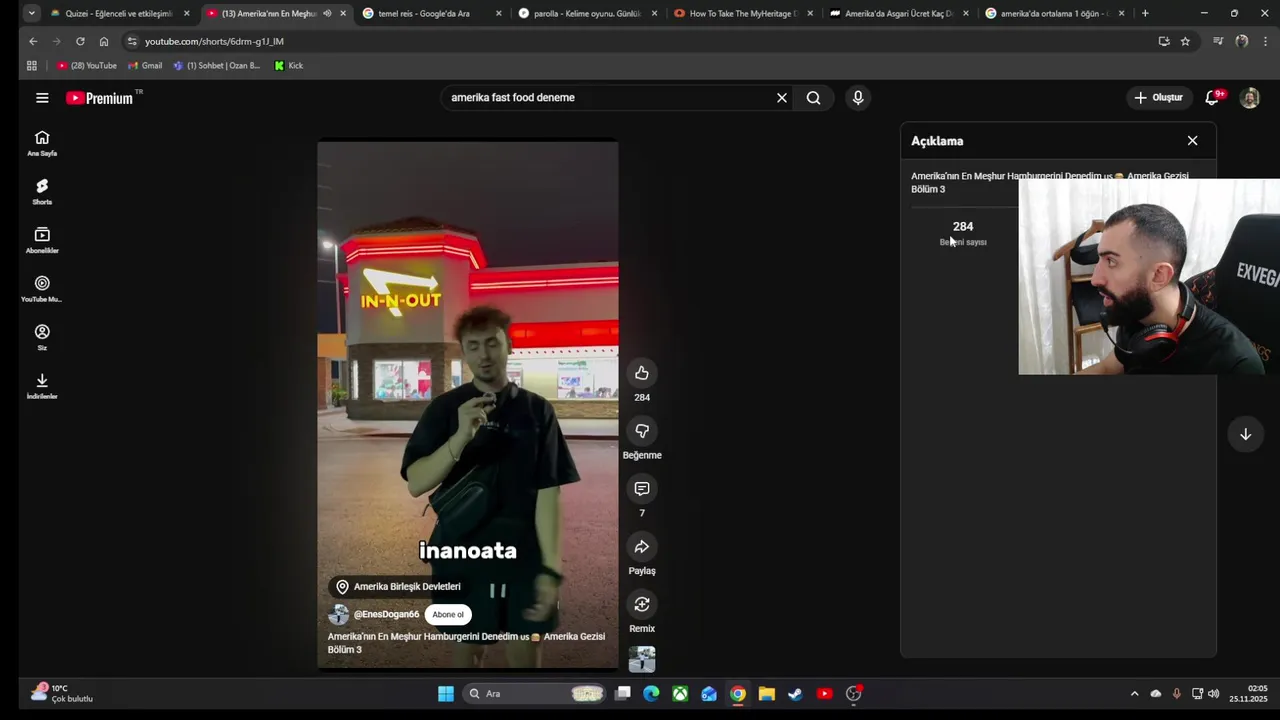Dislike the short (Beğenme)
Screen dimensions: 1280x720
[642, 431]
